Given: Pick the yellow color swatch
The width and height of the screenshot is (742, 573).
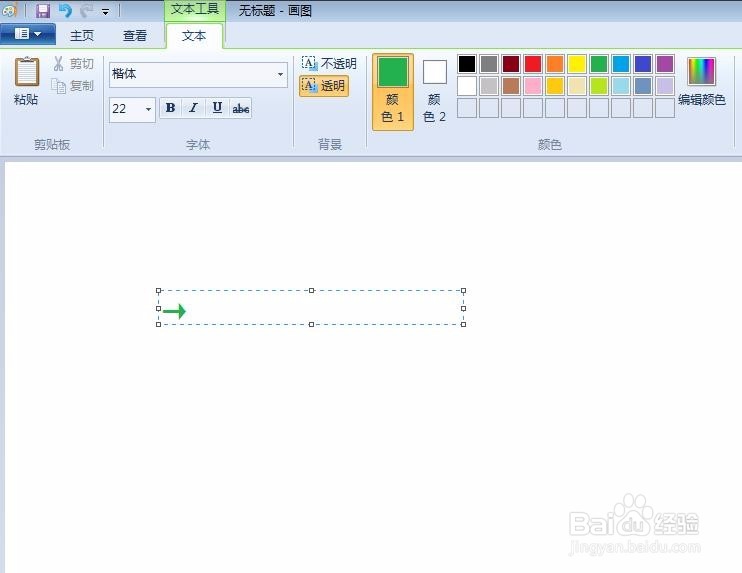Looking at the screenshot, I should 577,64.
